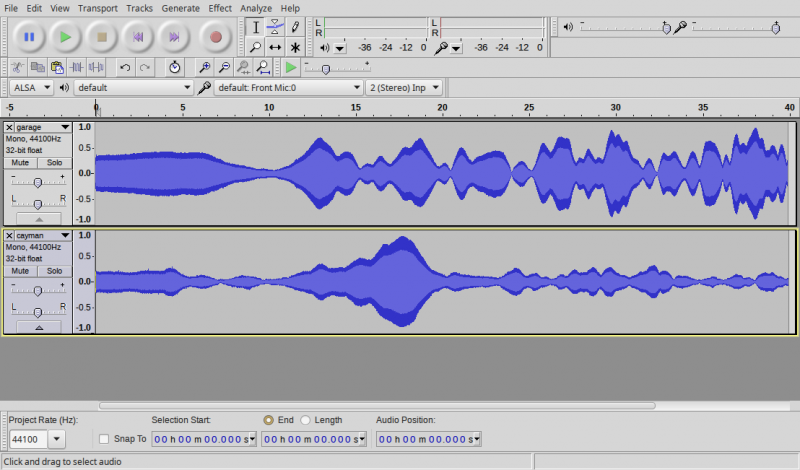Choose the Time Shift tool

275,47
